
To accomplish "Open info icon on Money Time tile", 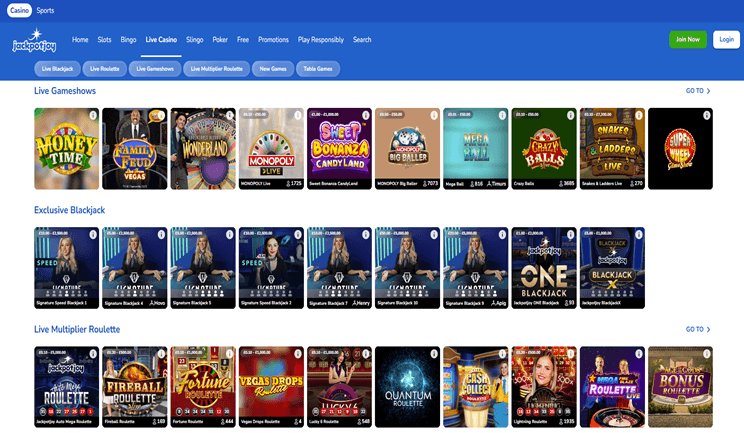I will (x=93, y=115).
